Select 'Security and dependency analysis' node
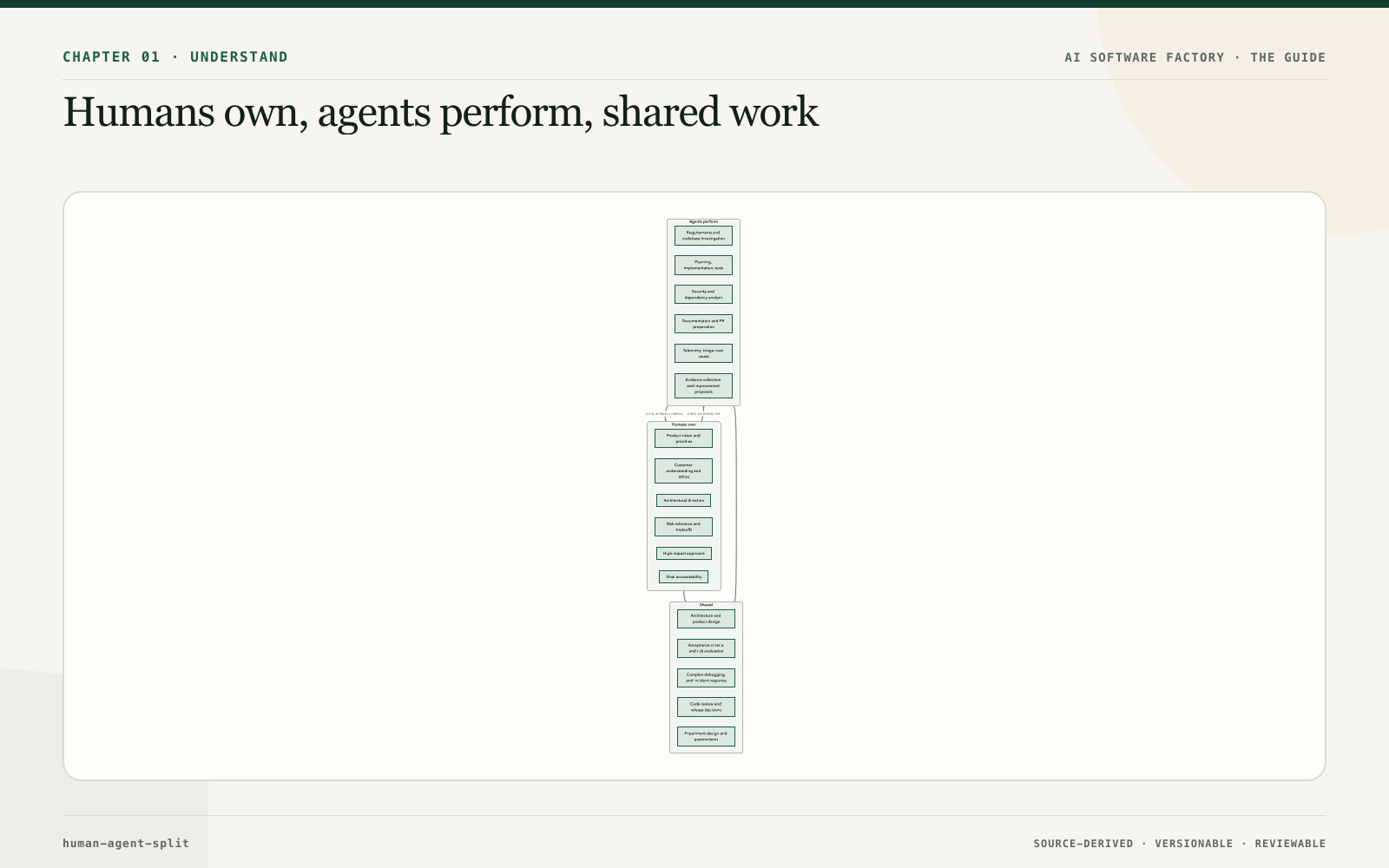1389x868 pixels. tap(703, 294)
